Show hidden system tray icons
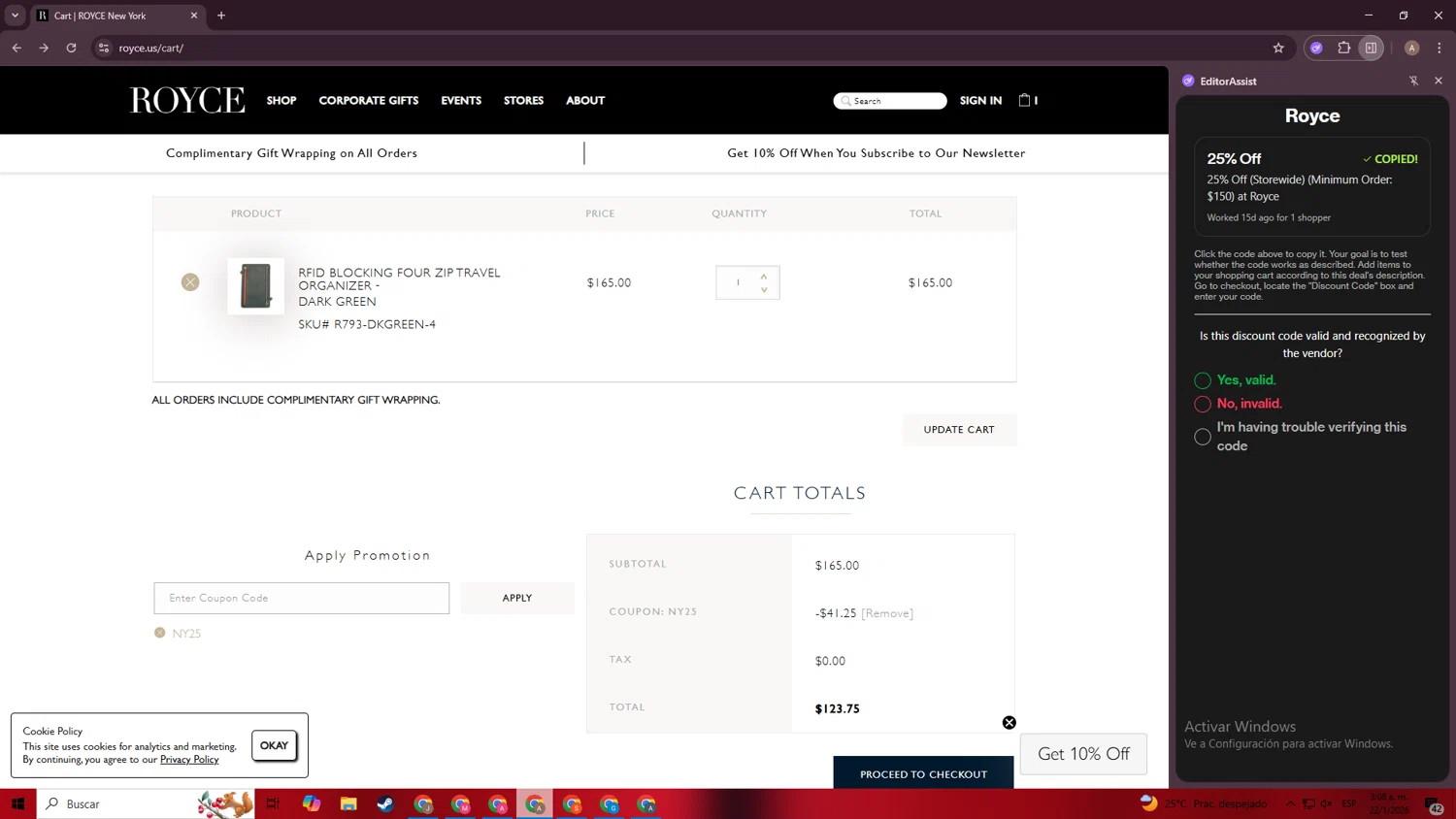 [1290, 803]
